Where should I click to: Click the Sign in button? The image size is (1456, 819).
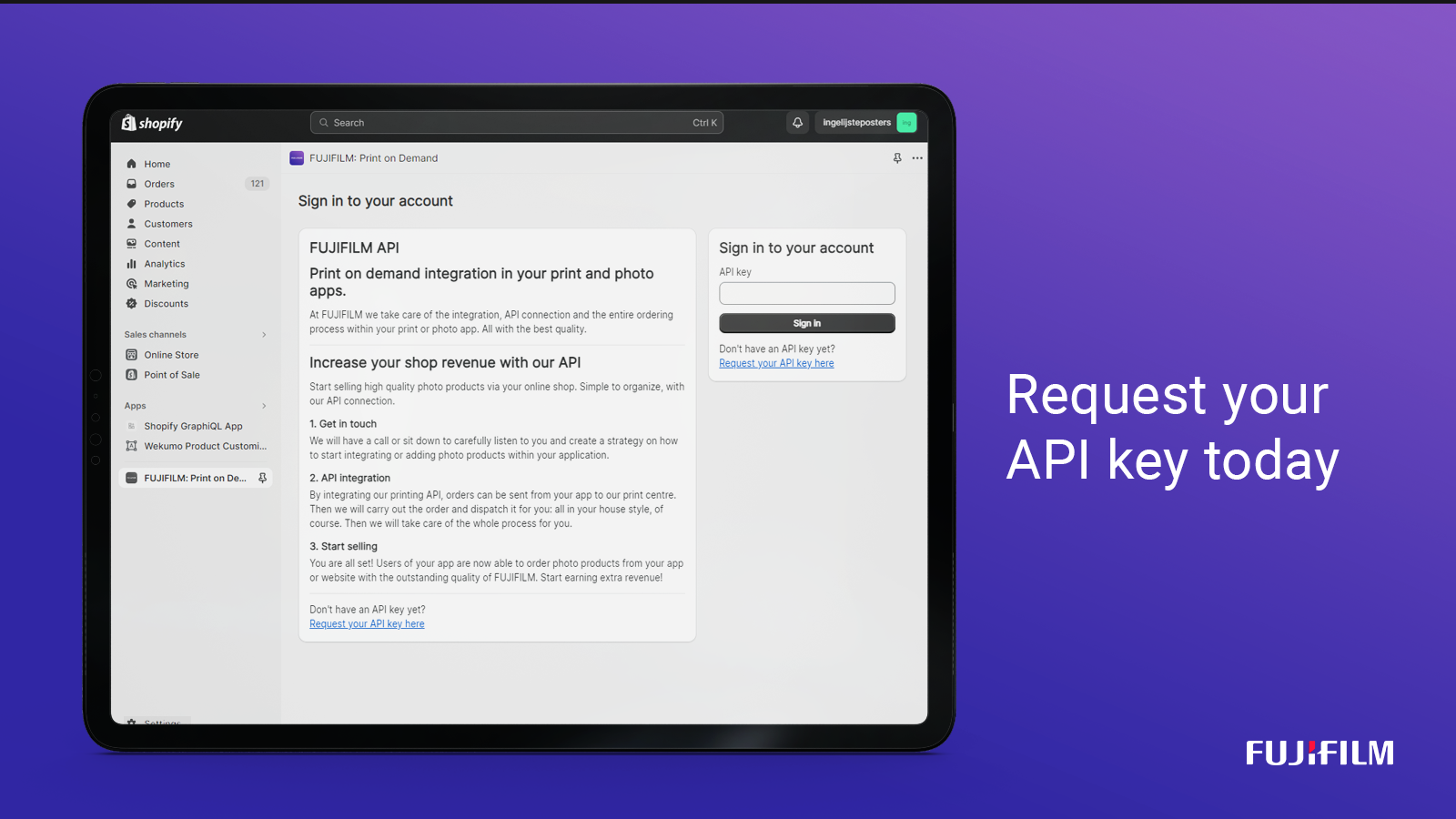coord(807,323)
